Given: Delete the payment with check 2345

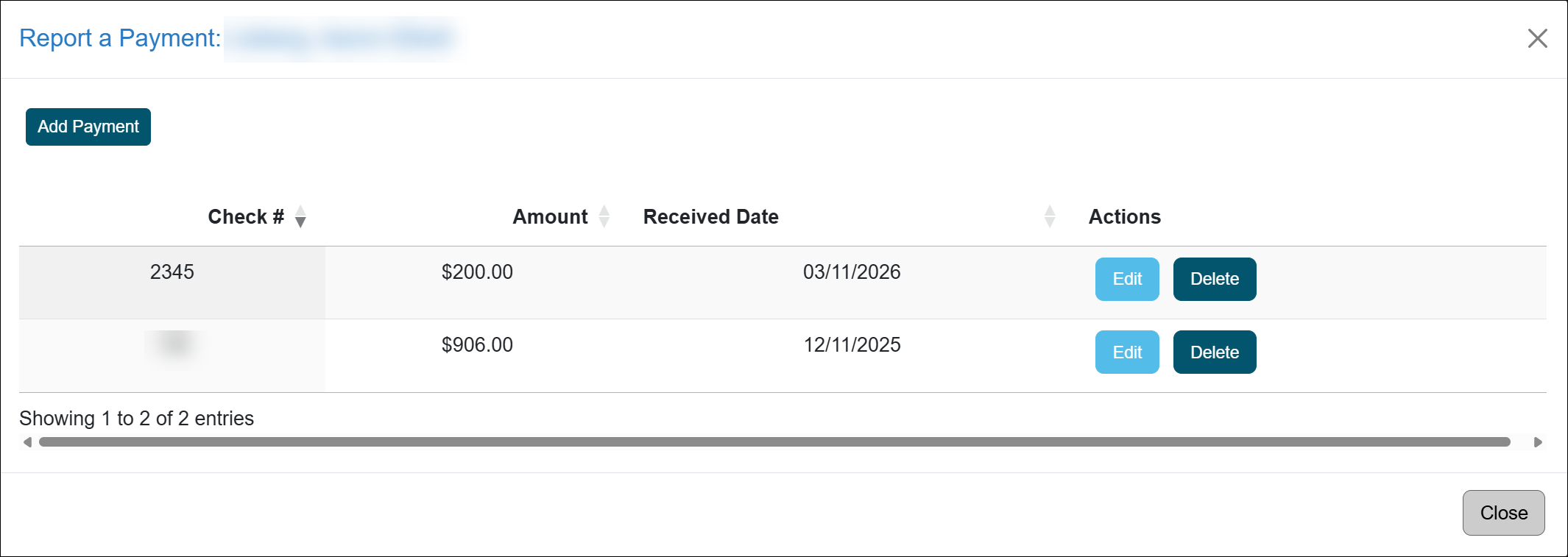Looking at the screenshot, I should coord(1214,280).
